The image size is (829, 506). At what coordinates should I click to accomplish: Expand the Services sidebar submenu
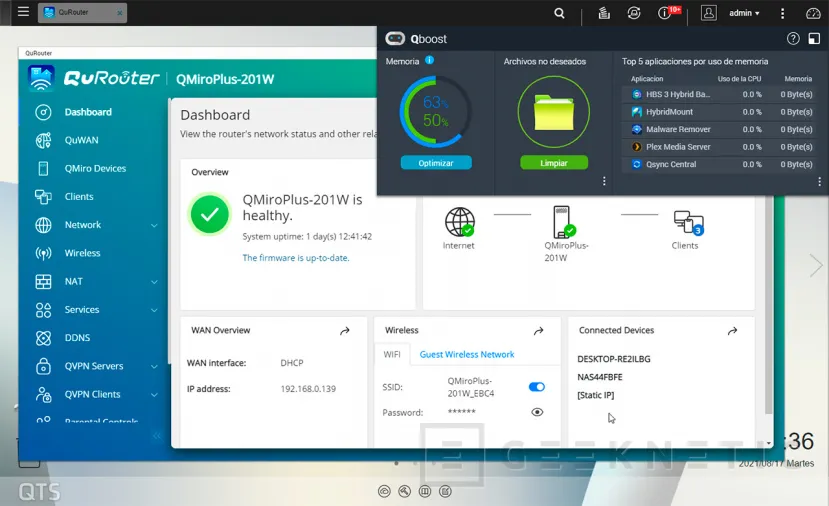(x=154, y=310)
